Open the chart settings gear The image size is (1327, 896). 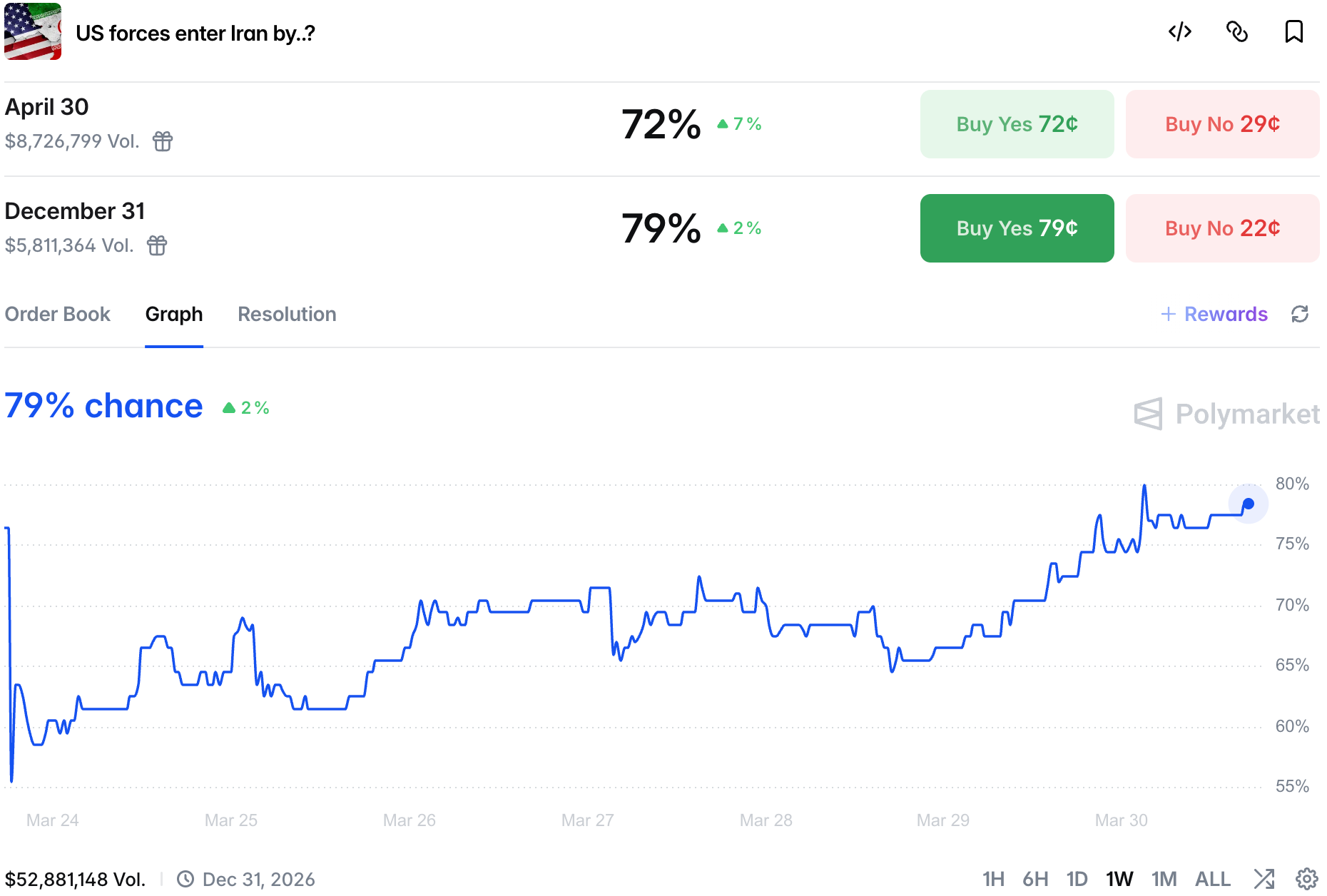point(1307,879)
